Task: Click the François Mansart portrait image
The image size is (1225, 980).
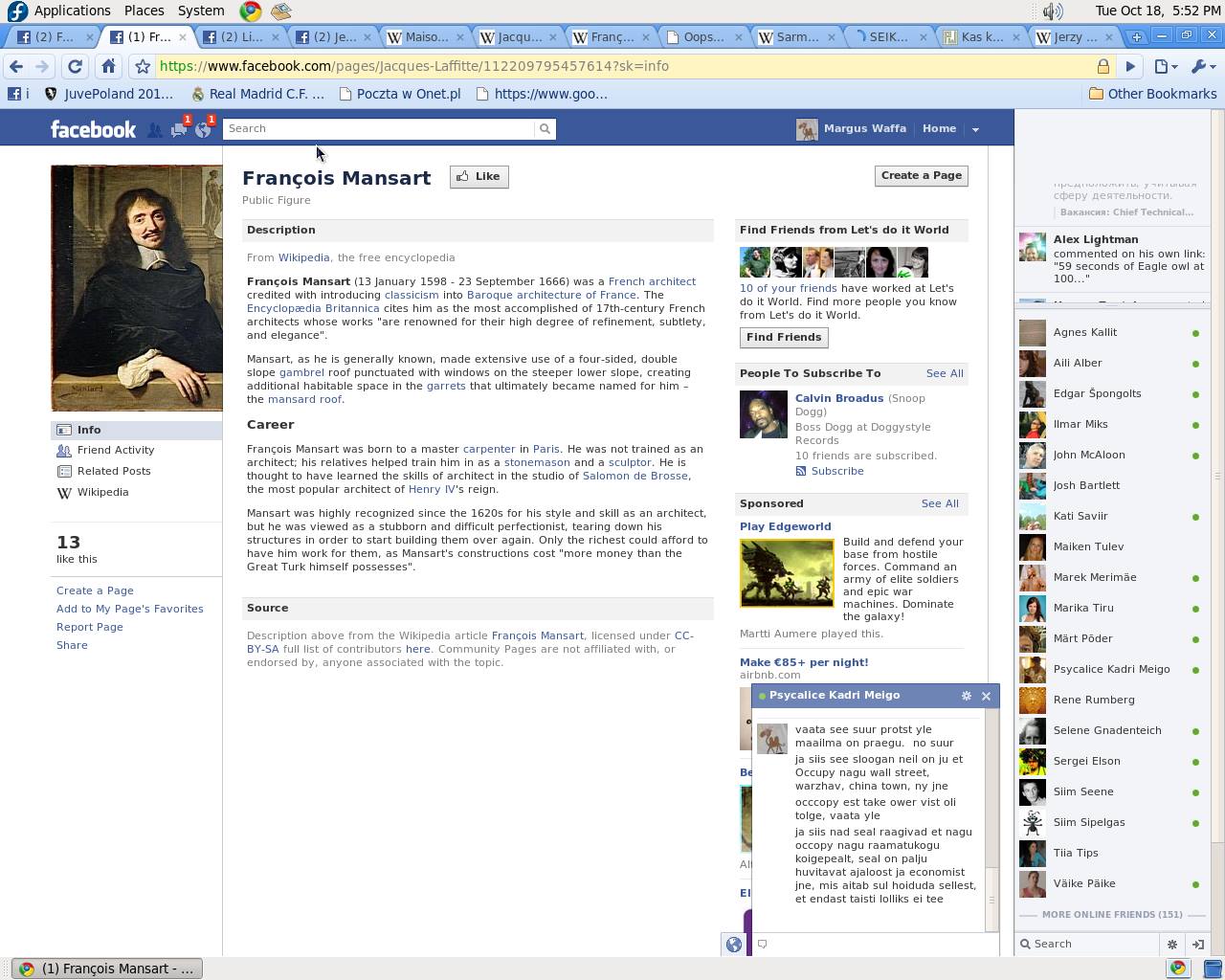Action: (x=137, y=288)
